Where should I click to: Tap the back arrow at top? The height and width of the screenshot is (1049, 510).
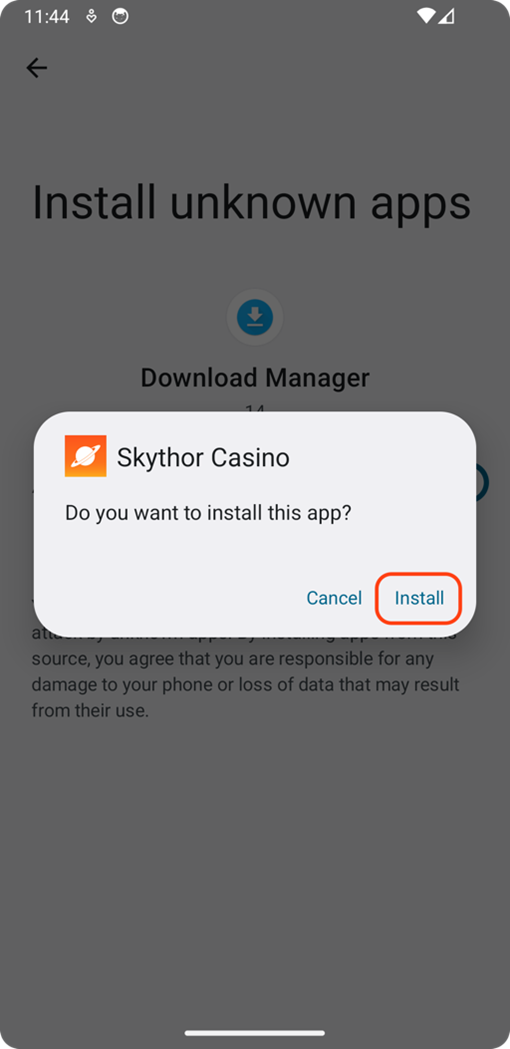coord(36,68)
